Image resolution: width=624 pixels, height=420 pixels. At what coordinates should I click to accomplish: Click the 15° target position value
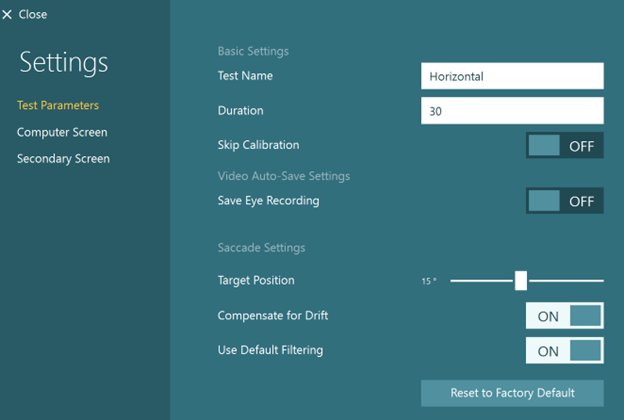(429, 281)
